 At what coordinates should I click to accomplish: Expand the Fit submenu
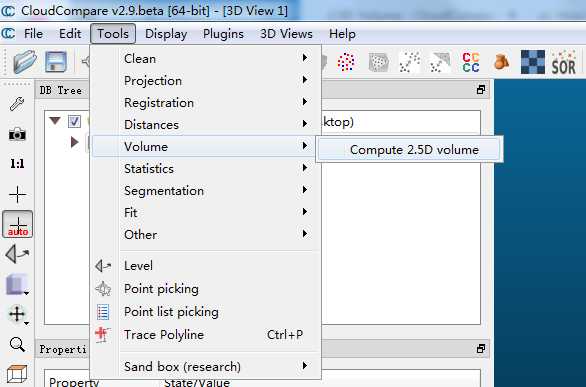click(206, 213)
